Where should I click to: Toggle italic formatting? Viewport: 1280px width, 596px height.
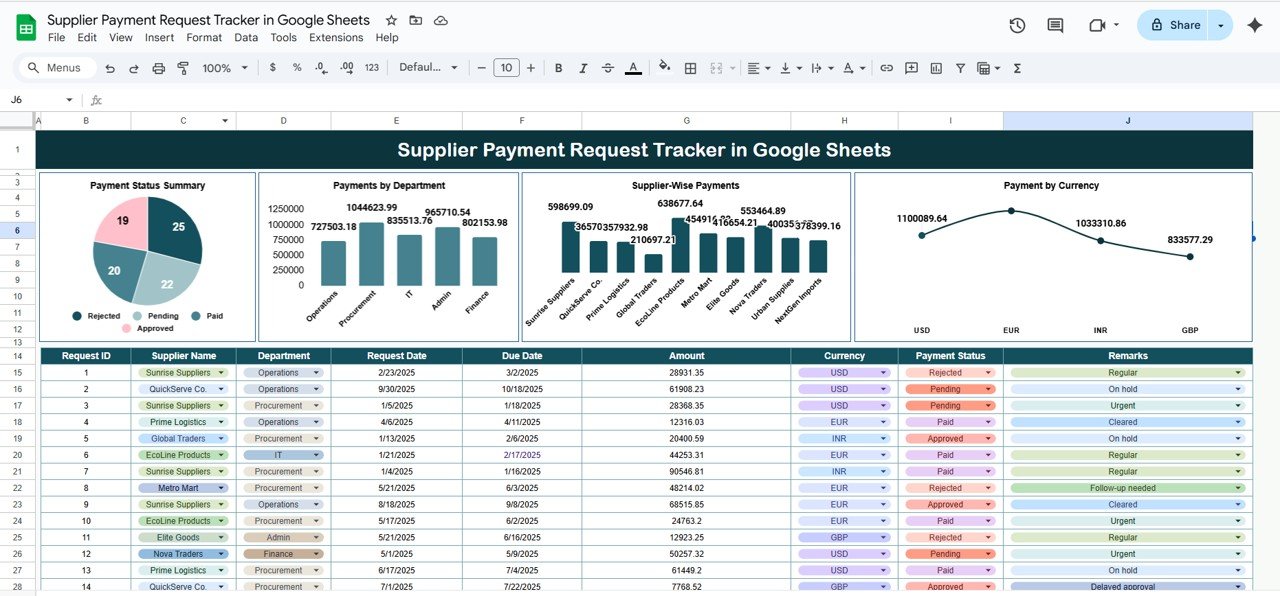pos(583,68)
